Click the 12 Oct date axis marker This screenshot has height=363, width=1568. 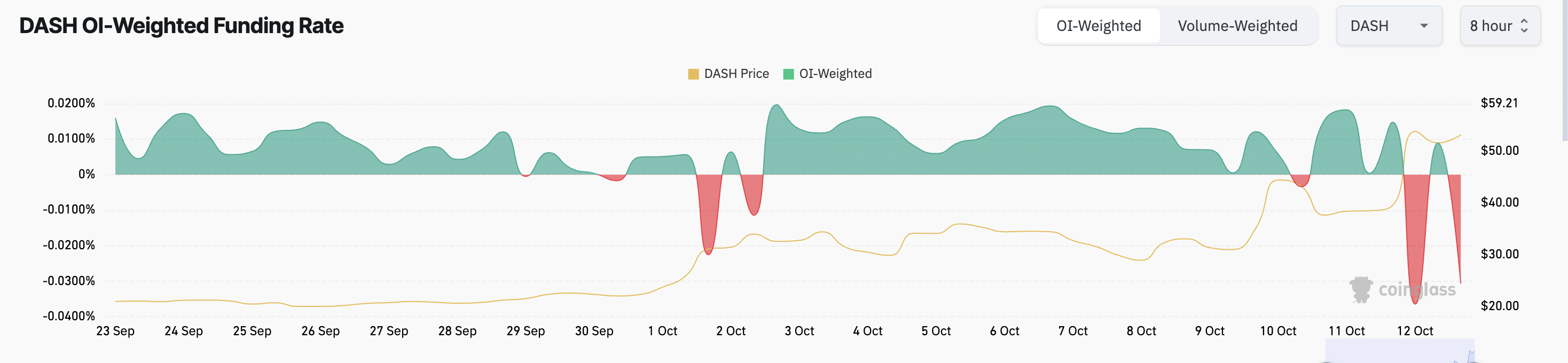coord(1415,331)
